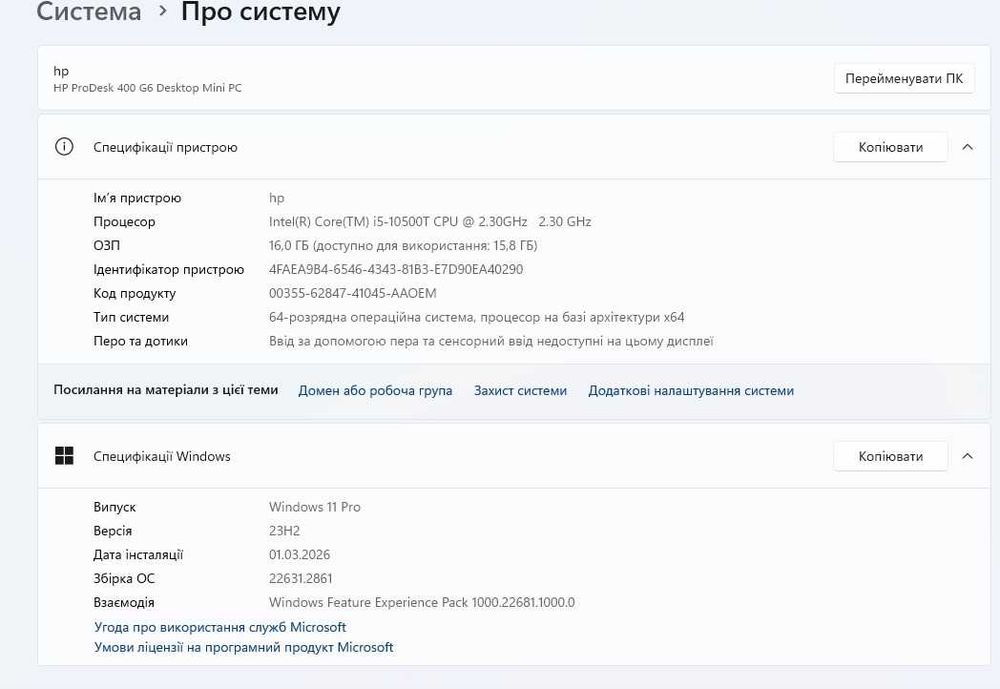Open Угода про використання служб Microsoft

tap(220, 627)
